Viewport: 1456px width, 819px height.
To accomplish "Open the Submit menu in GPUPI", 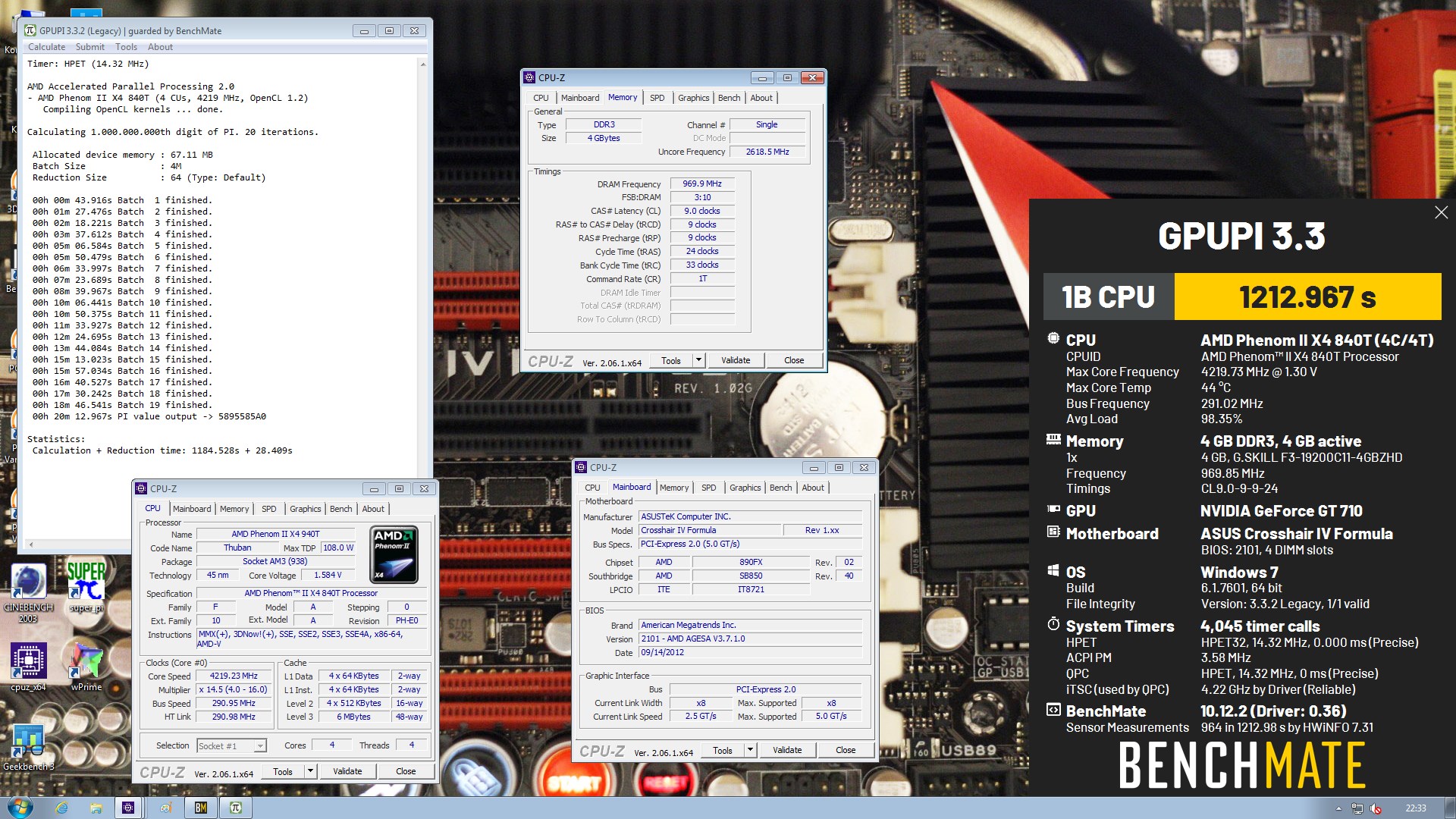I will click(x=90, y=47).
